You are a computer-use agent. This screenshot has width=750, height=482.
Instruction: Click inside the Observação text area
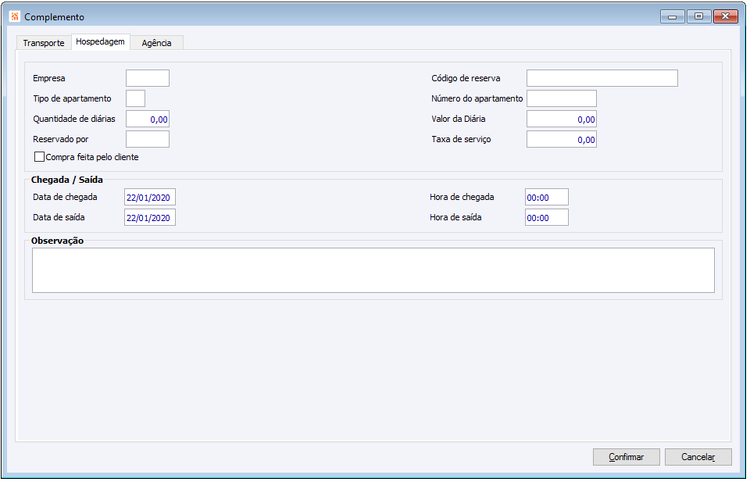point(374,270)
